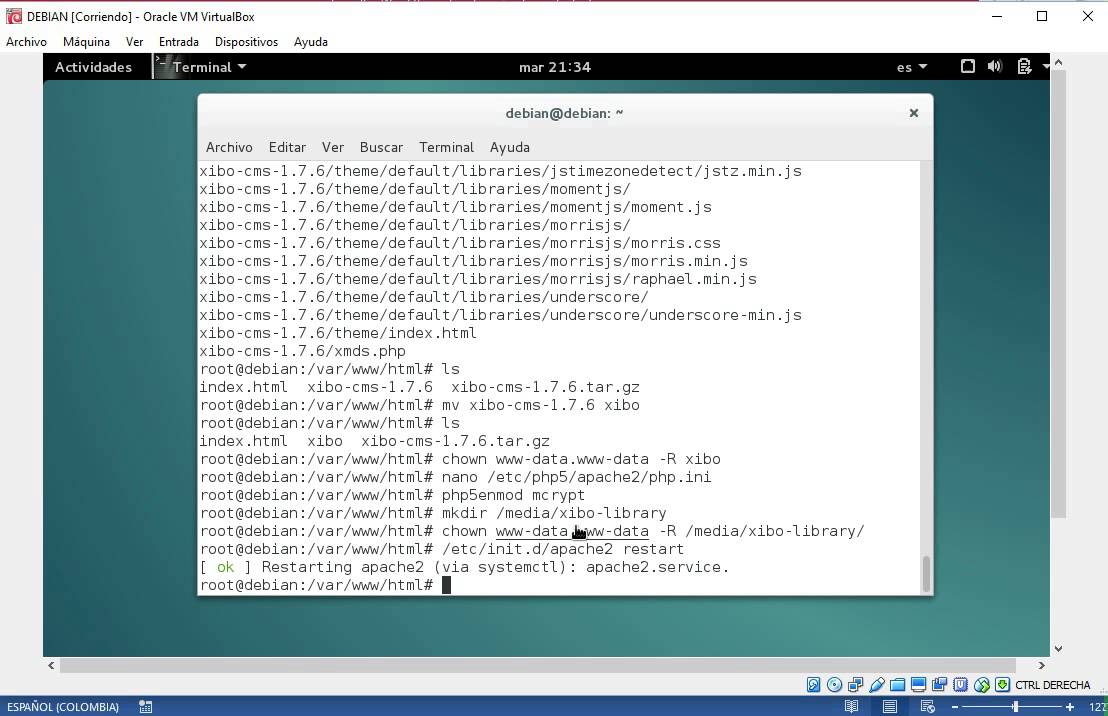Open VirtualBox Entrada menu
Screen dimensions: 1108x716
point(179,42)
